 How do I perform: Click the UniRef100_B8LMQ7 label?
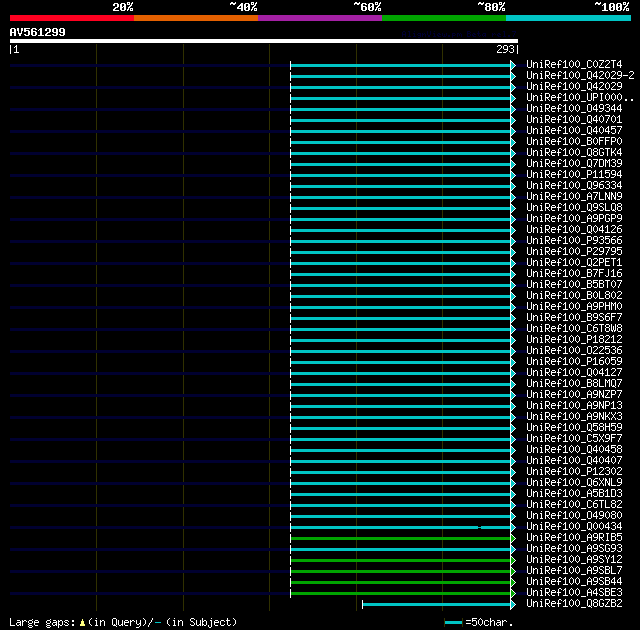point(574,384)
